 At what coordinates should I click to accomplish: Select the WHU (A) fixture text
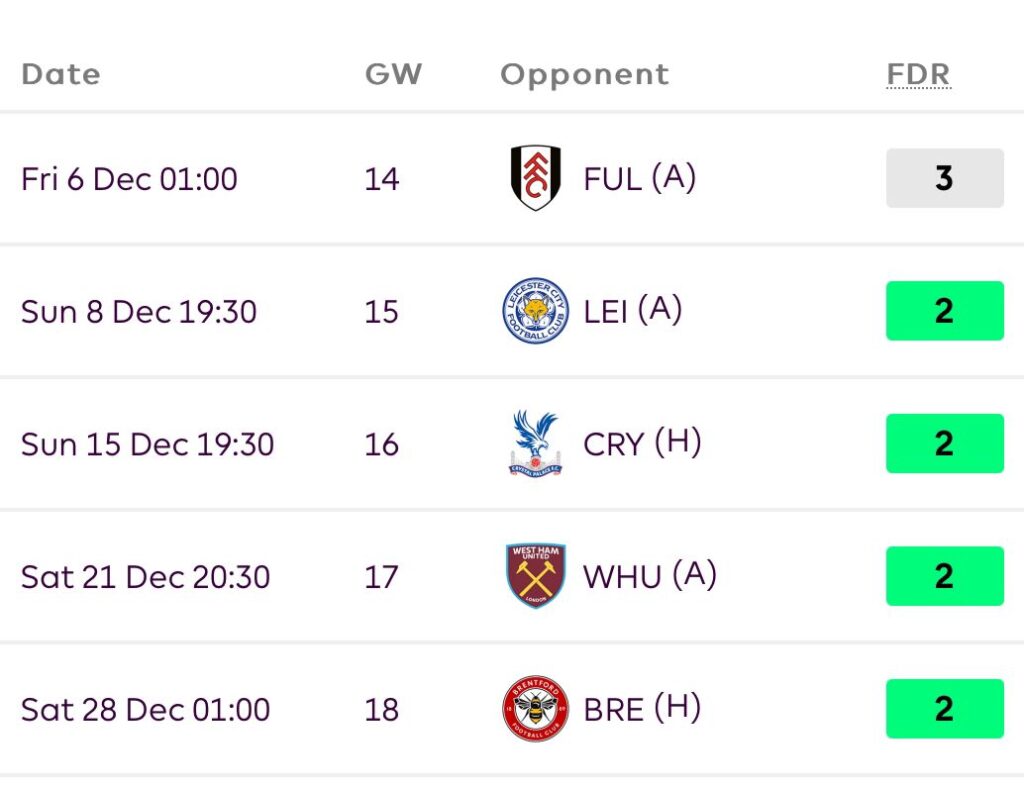click(x=649, y=576)
